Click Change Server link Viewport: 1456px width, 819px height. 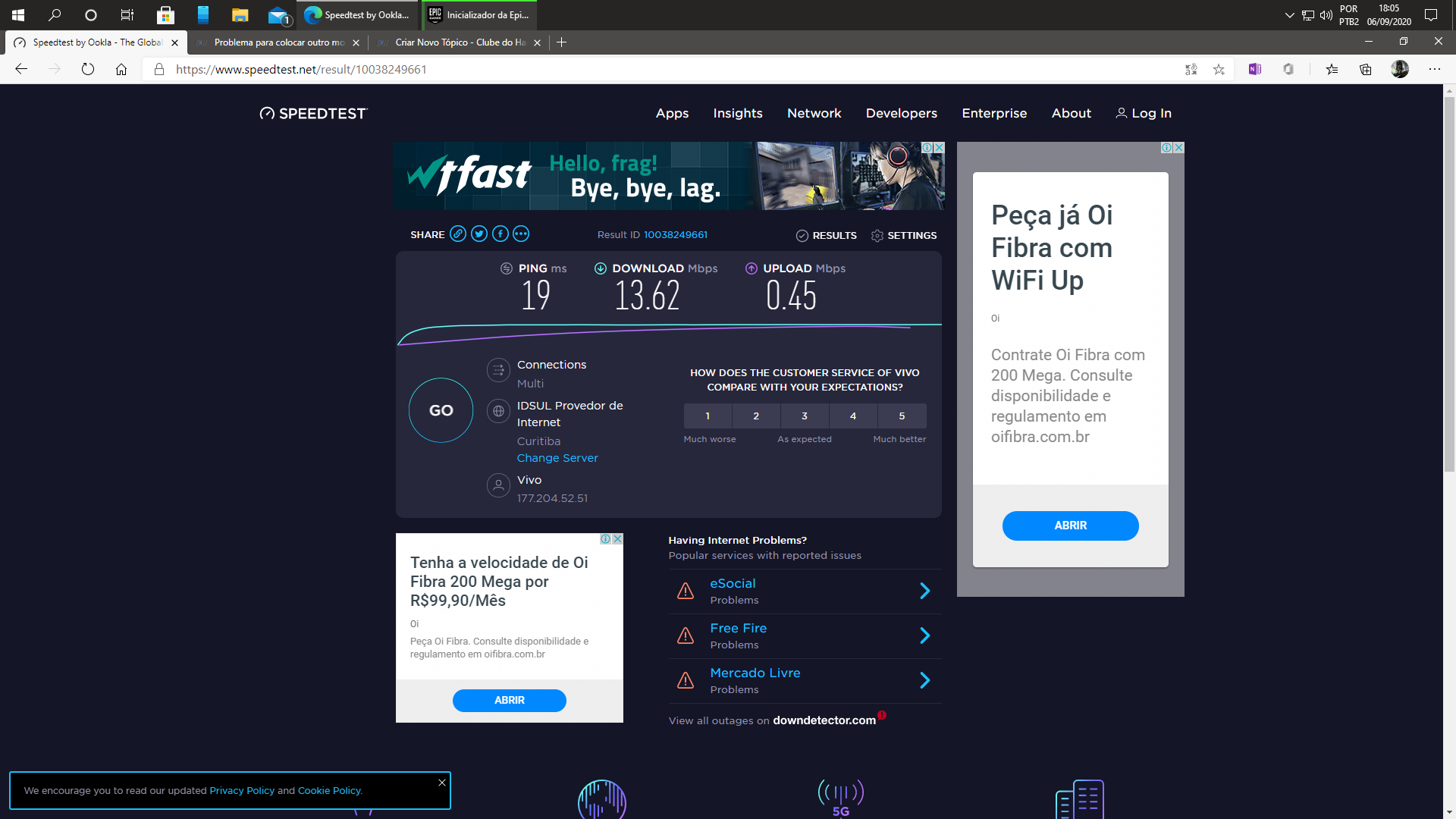tap(557, 458)
